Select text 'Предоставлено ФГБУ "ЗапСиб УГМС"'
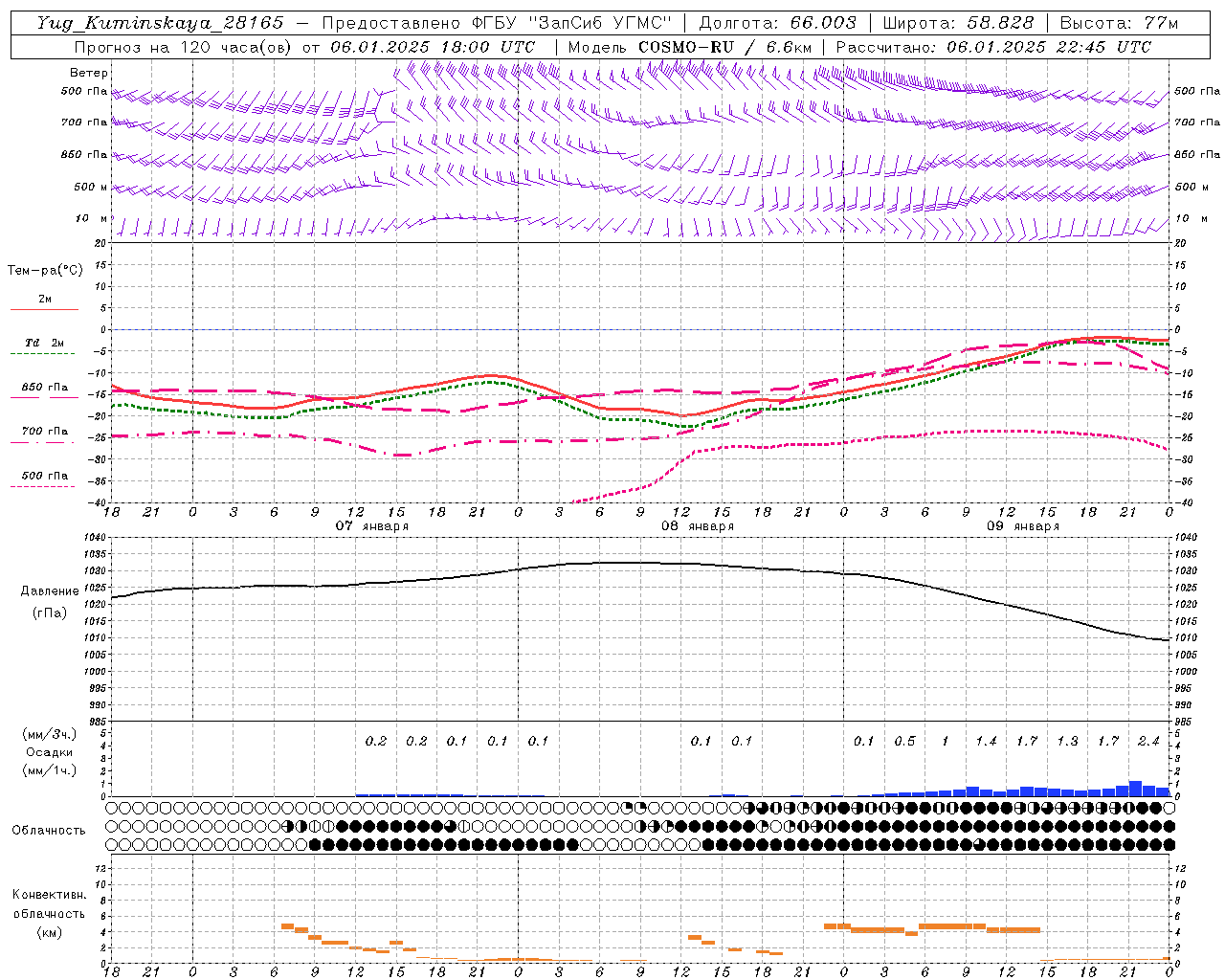1225x980 pixels. click(x=497, y=23)
